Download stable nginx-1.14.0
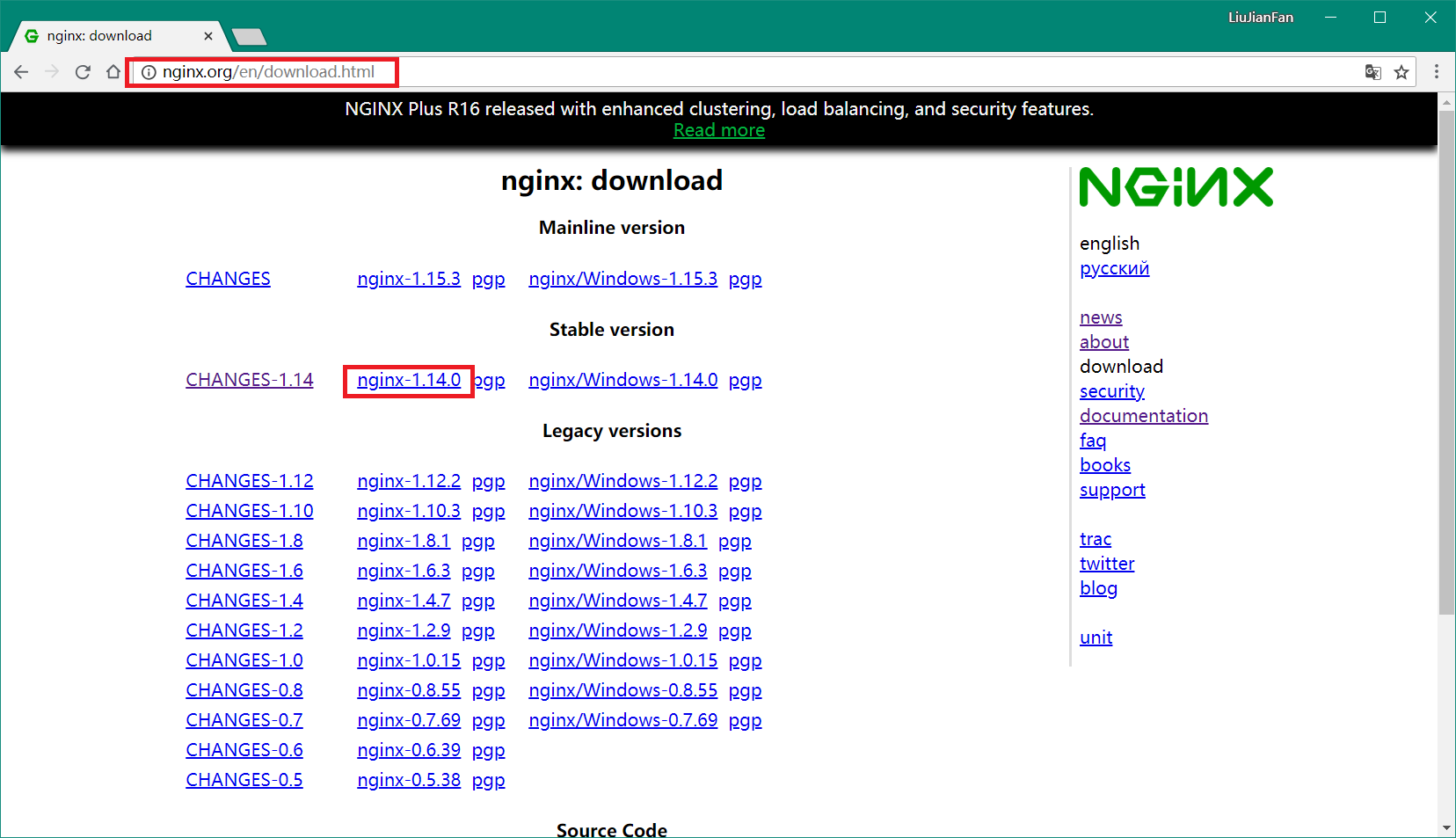Viewport: 1456px width, 838px height. [409, 380]
